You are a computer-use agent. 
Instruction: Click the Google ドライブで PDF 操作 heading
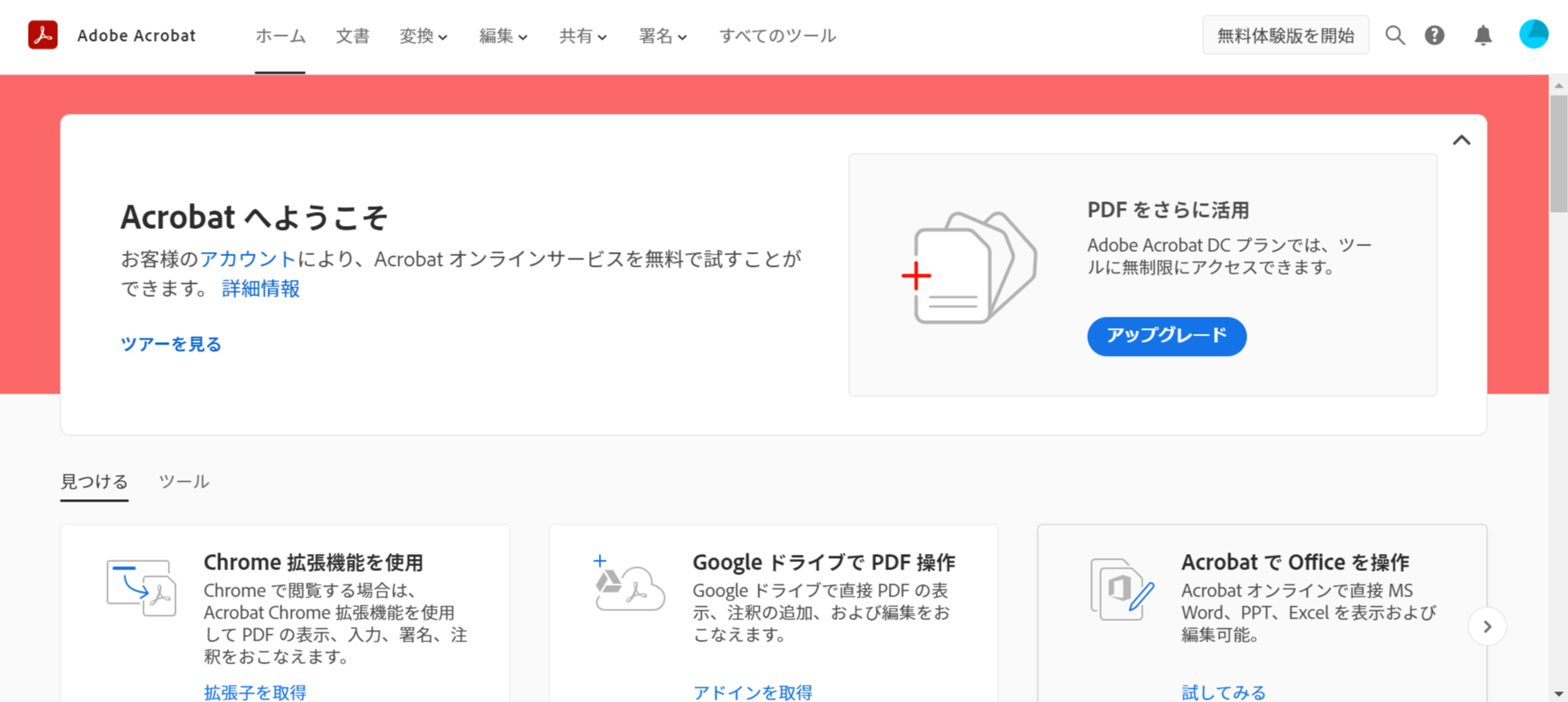click(x=824, y=562)
